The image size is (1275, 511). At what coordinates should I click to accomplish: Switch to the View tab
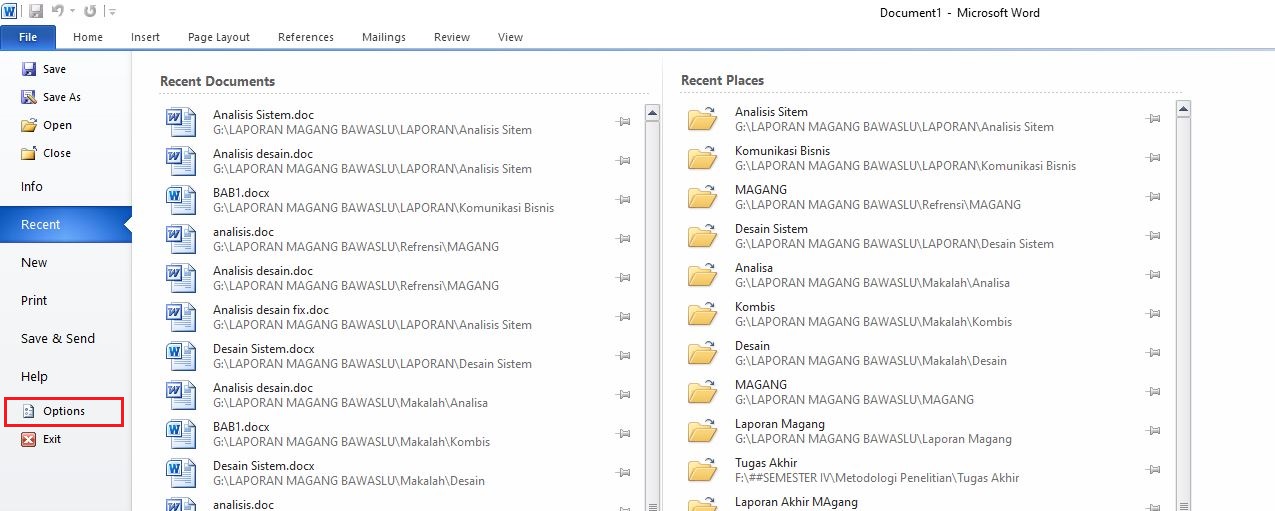click(510, 37)
